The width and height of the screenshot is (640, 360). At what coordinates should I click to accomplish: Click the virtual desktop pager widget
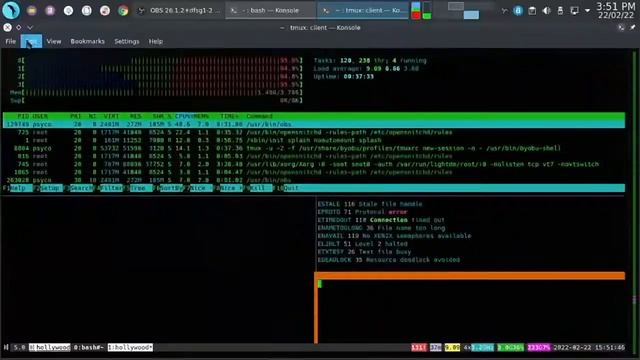pos(463,10)
